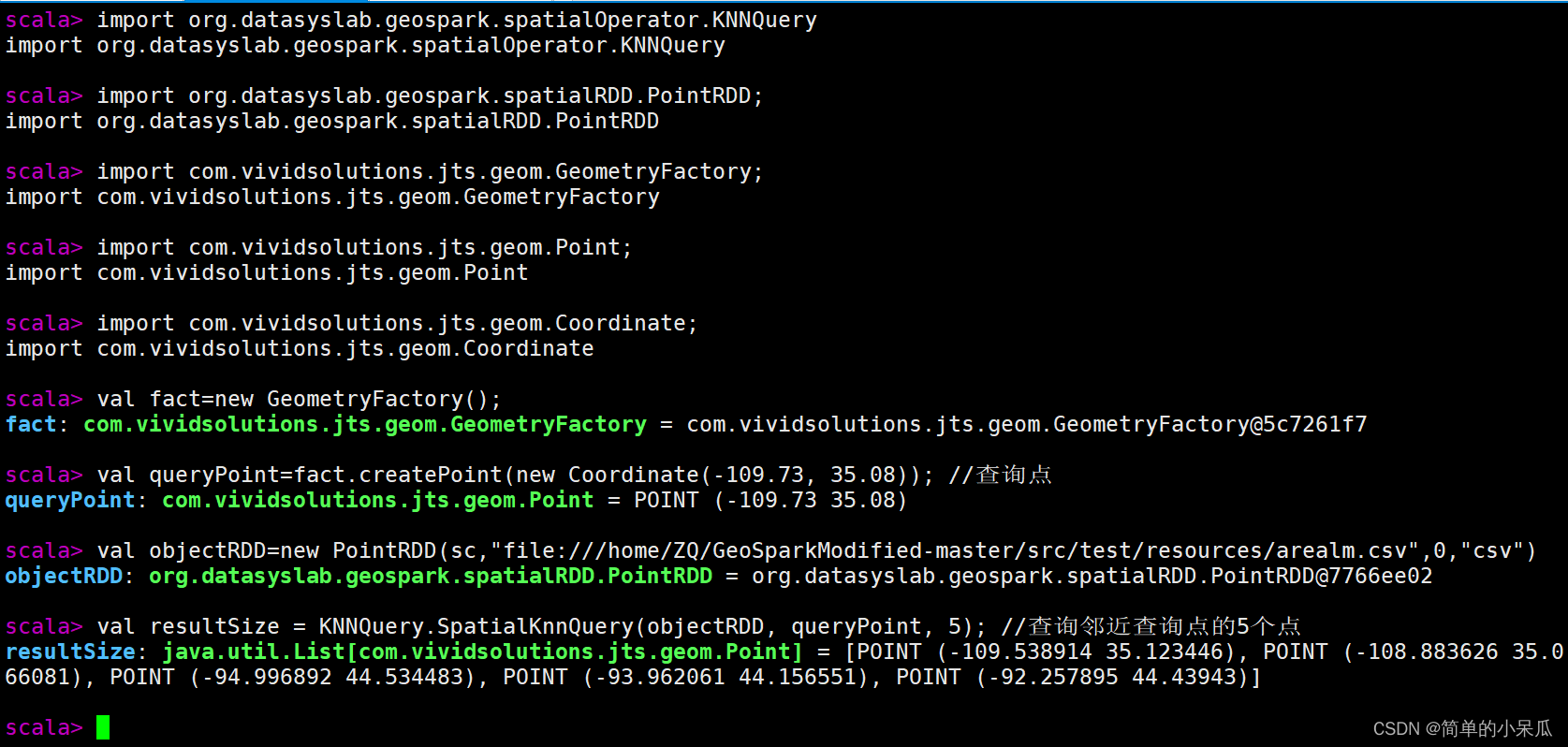1568x747 pixels.
Task: Click text 'import org.datasyslab.geospark.spatialOperator.KNNQuery' on first prompt line
Action: pyautogui.click(x=457, y=20)
